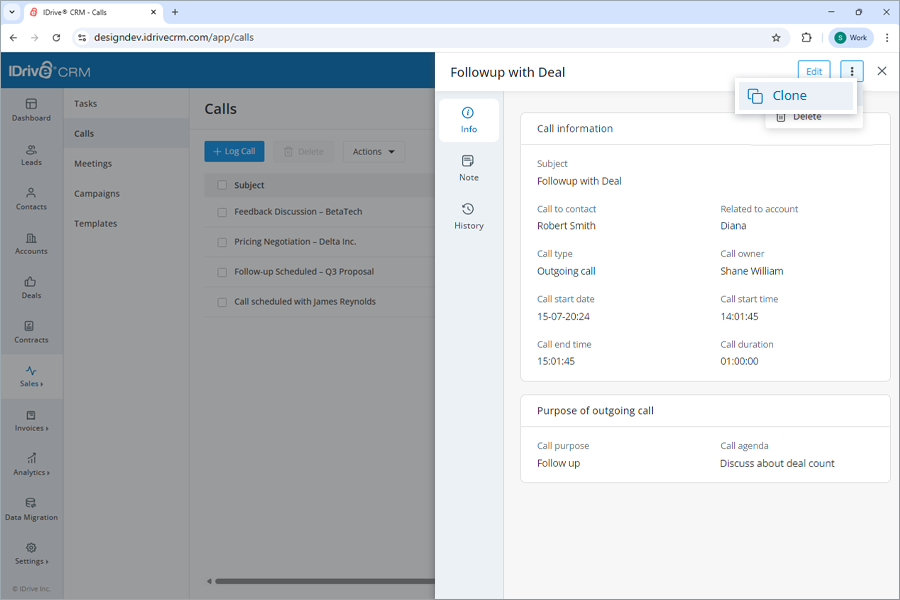Open the Deals sidebar icon
The width and height of the screenshot is (900, 600).
tap(31, 288)
